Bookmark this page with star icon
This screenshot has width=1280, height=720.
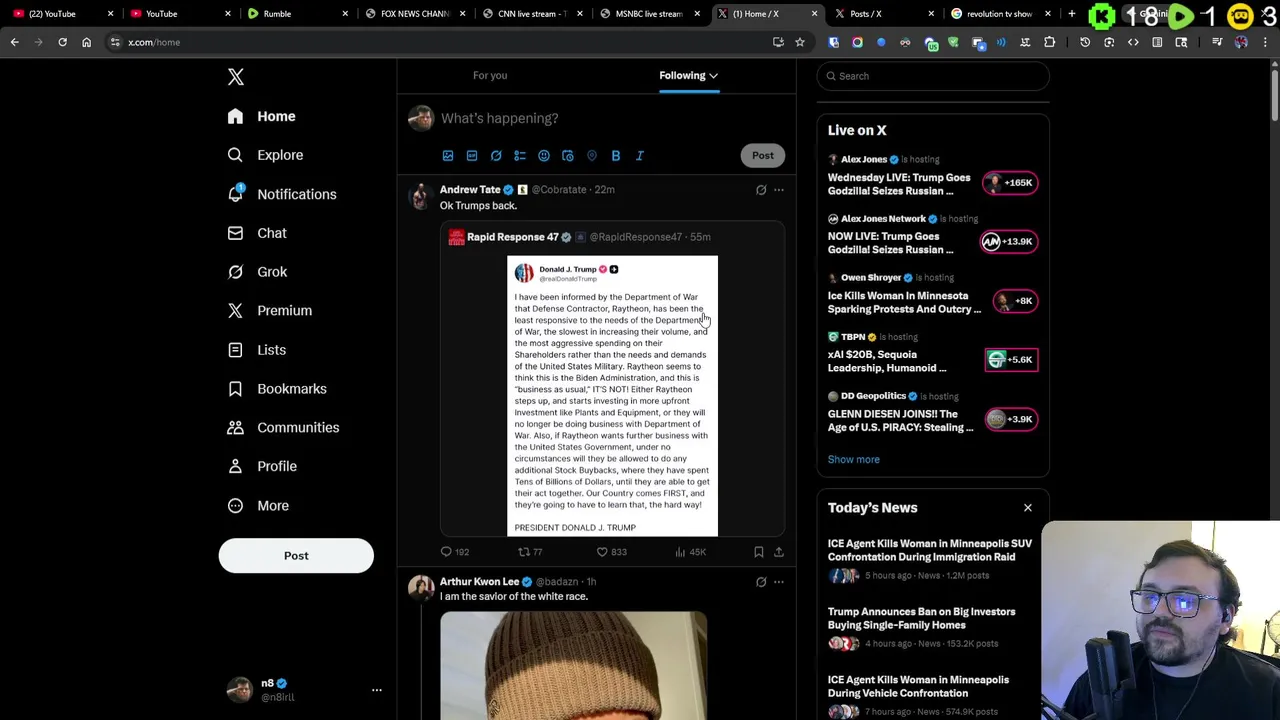click(x=800, y=42)
